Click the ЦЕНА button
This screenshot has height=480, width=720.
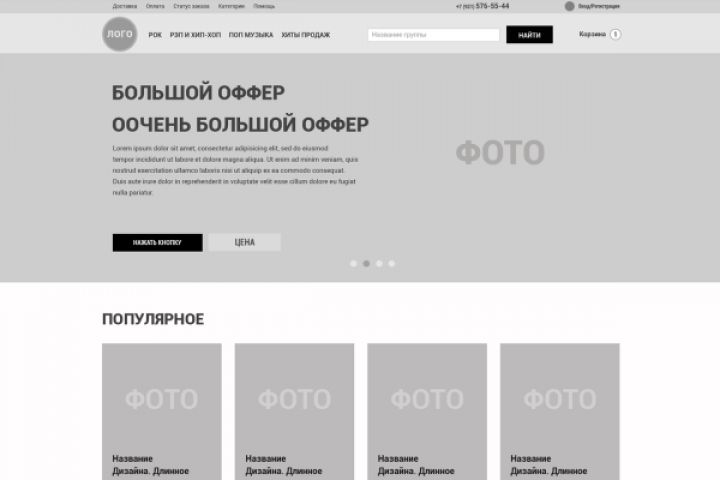244,242
